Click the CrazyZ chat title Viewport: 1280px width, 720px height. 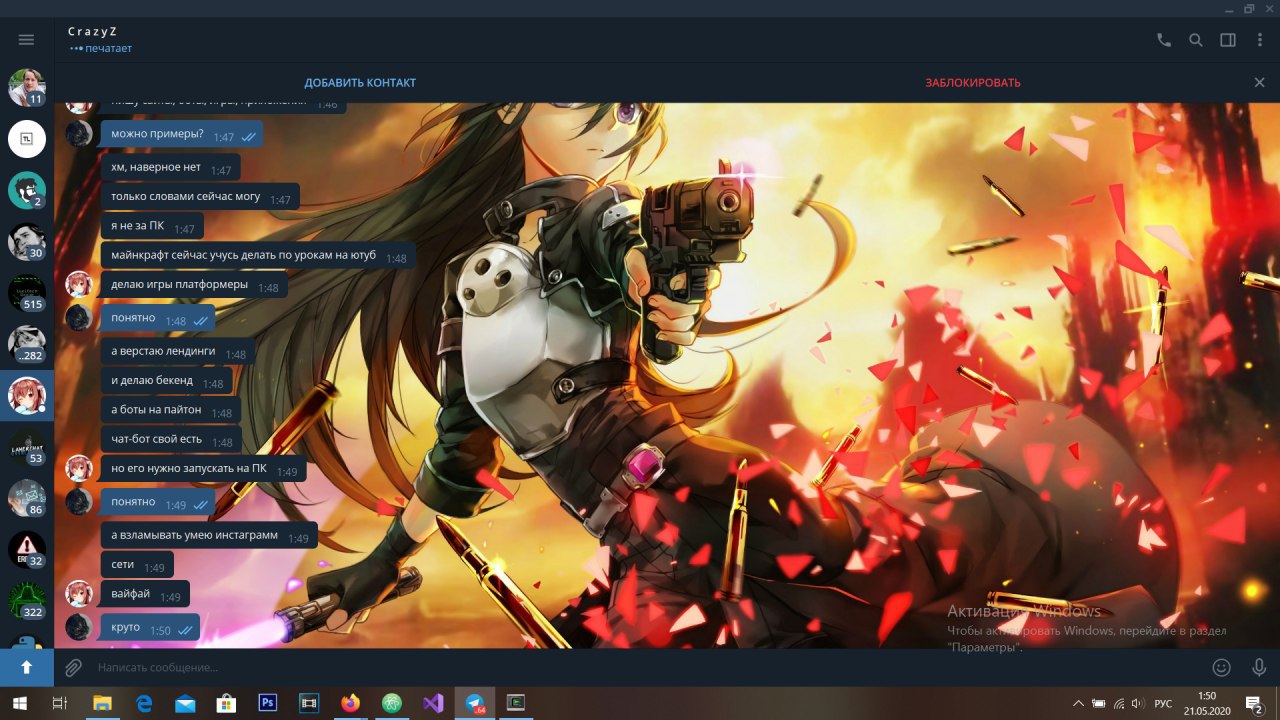[x=93, y=32]
